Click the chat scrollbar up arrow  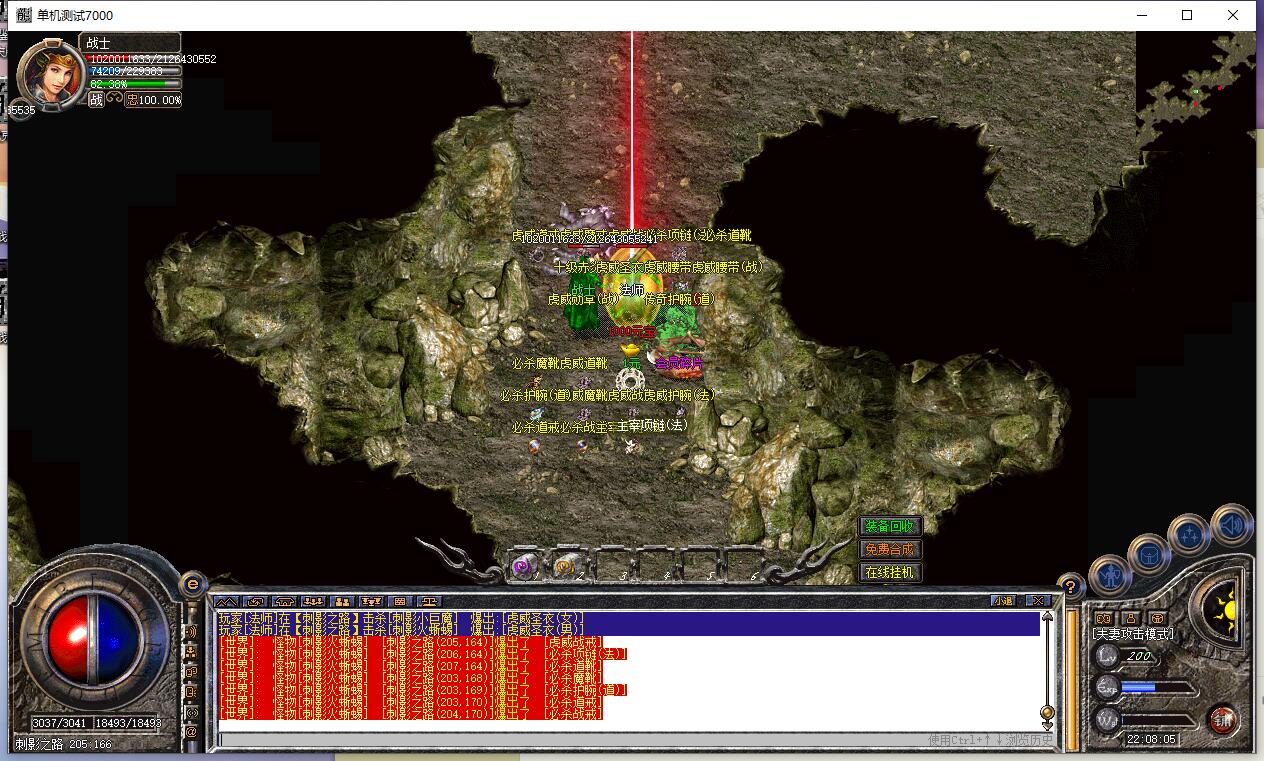pos(1047,615)
